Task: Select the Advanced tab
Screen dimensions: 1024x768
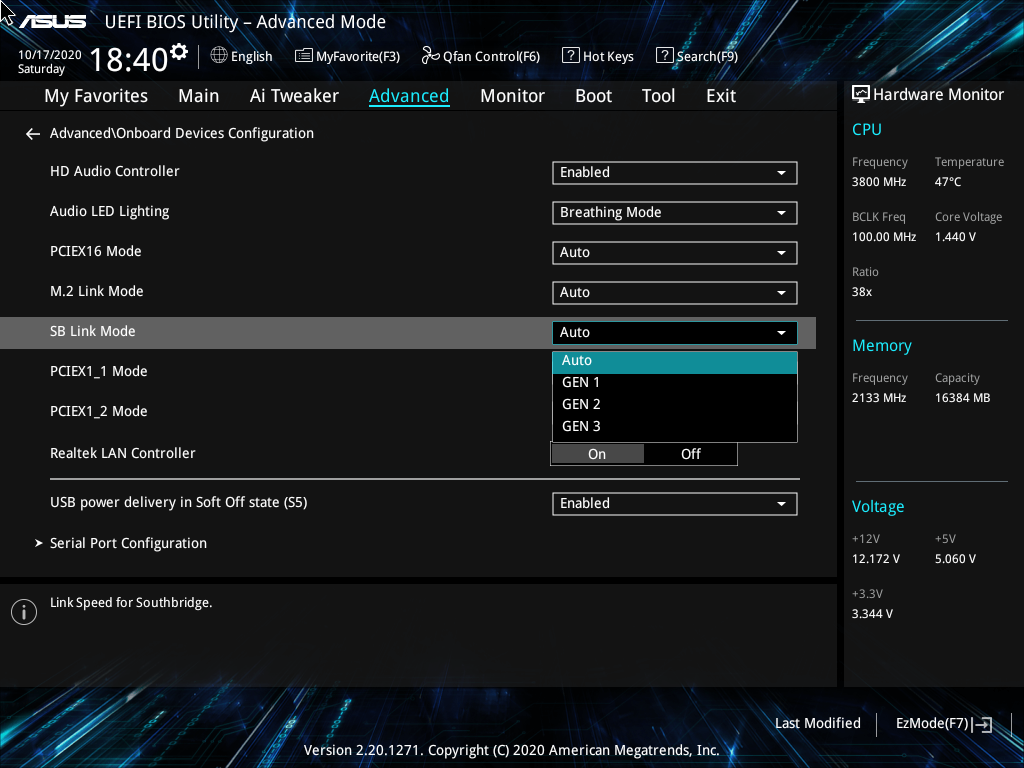Action: (409, 96)
